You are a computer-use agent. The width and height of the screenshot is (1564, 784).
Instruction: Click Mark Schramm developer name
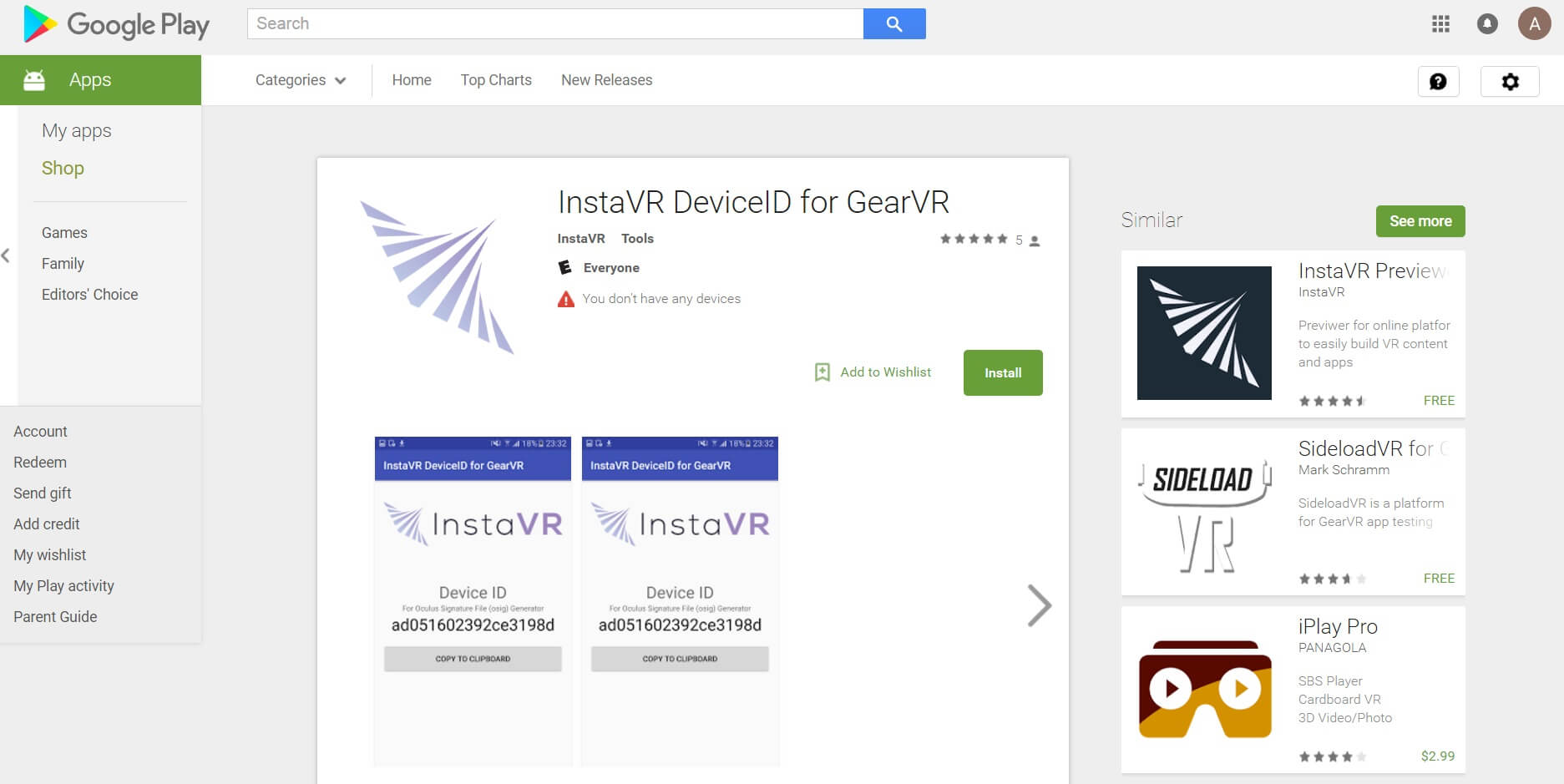pos(1344,470)
